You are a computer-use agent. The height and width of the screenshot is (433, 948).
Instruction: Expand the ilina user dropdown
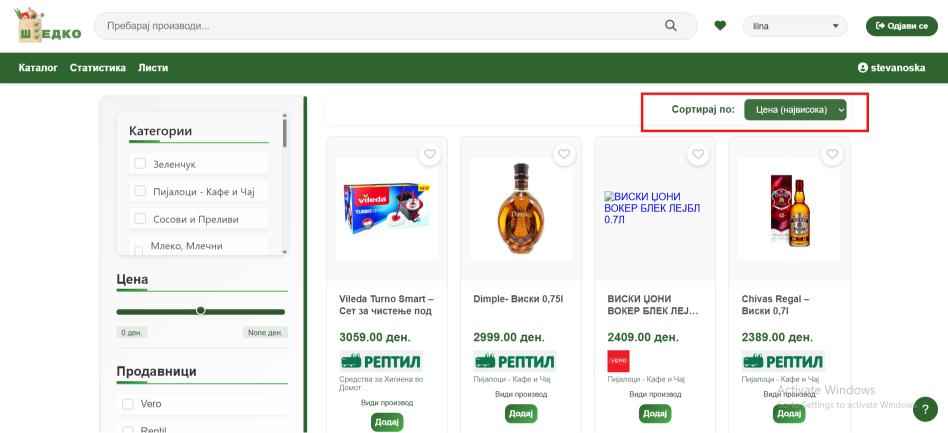[x=794, y=26]
